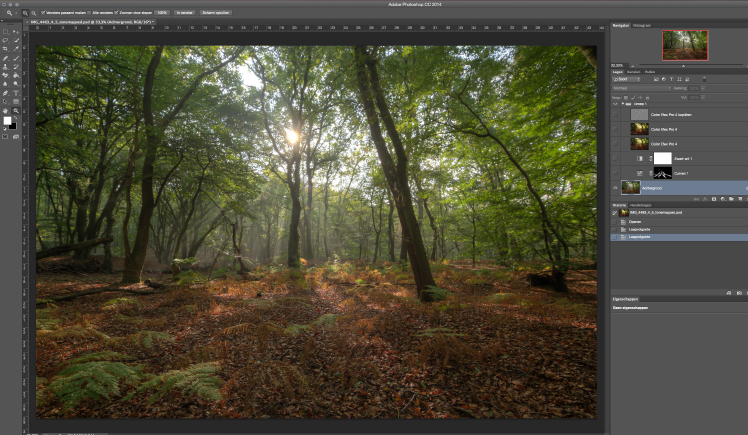Change the screen mode

point(16,136)
